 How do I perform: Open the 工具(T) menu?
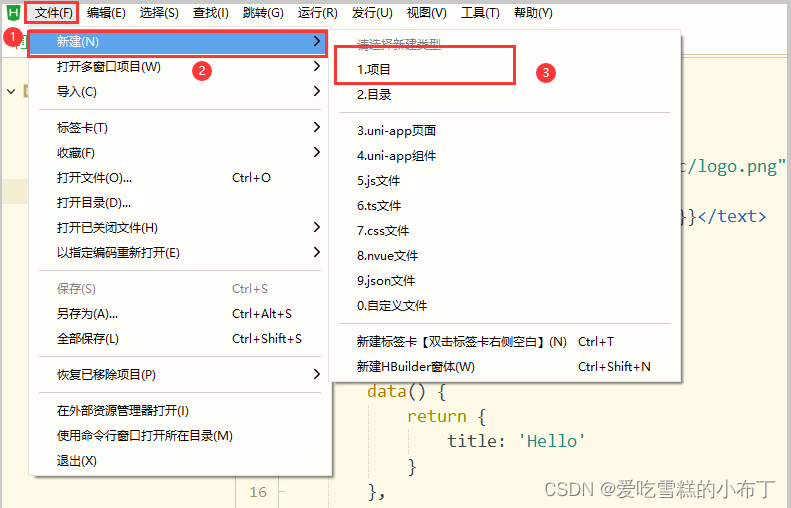point(480,13)
